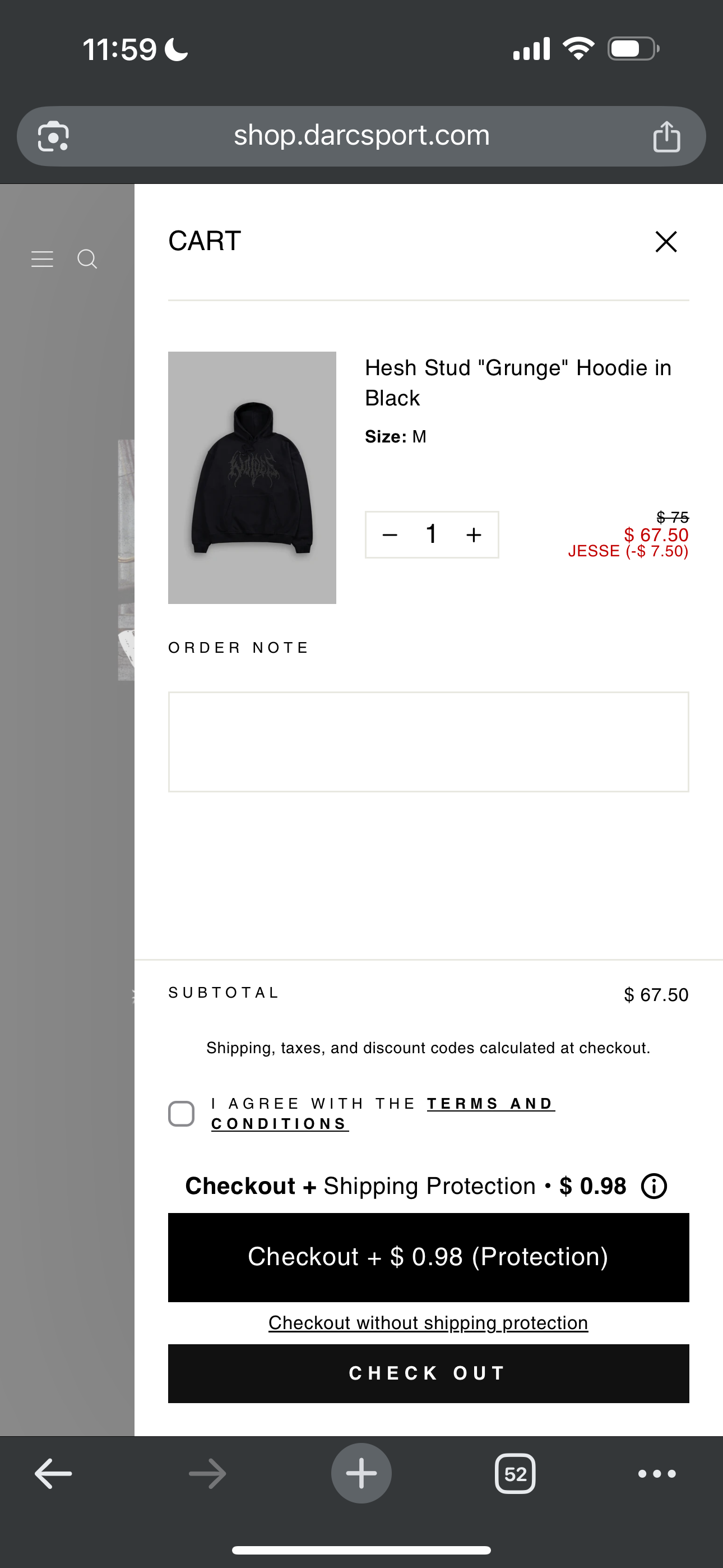Choose checkout without shipping protection
The width and height of the screenshot is (723, 1568).
tap(428, 1323)
